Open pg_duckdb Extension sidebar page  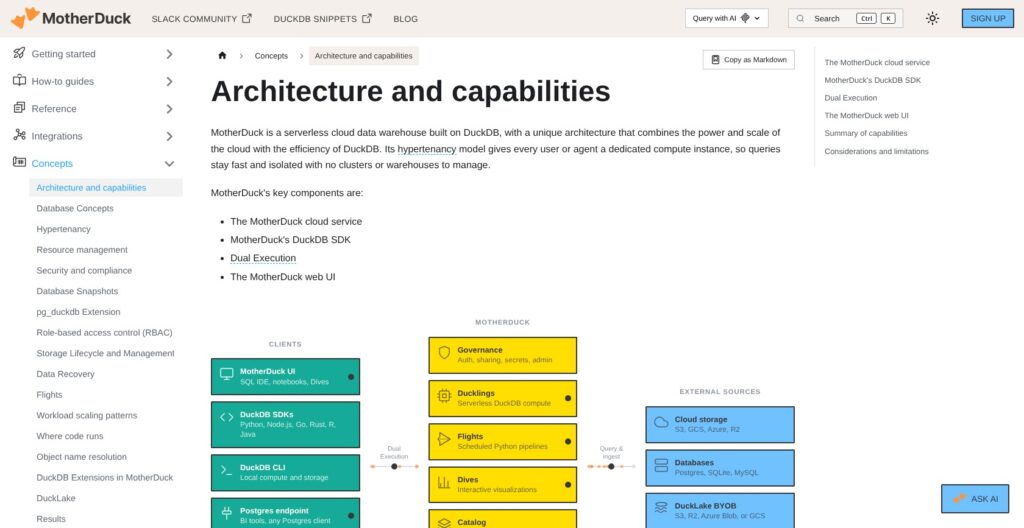click(78, 312)
